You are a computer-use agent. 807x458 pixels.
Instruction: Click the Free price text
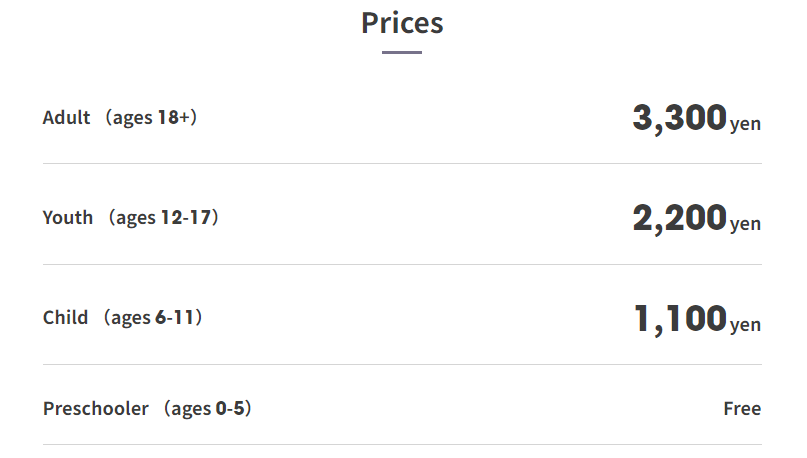point(742,409)
